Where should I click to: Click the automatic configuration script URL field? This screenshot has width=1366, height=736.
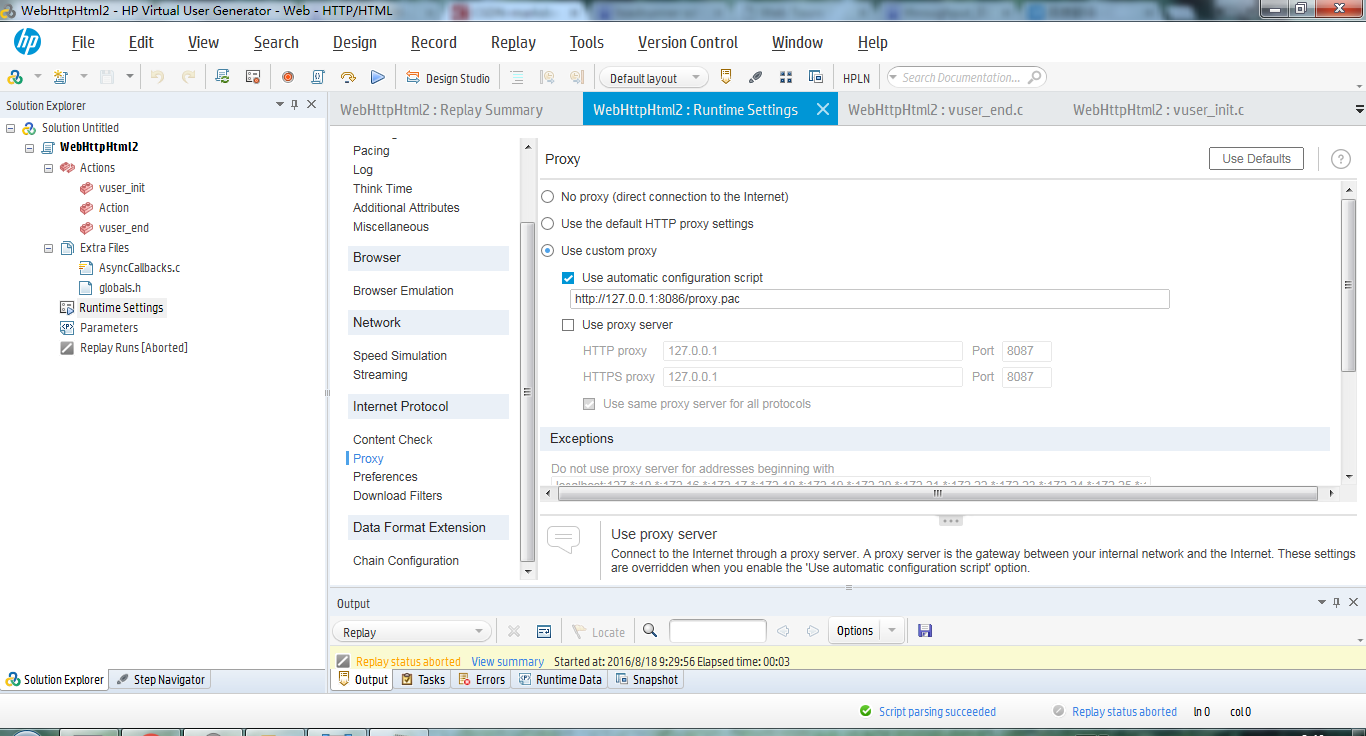click(869, 299)
